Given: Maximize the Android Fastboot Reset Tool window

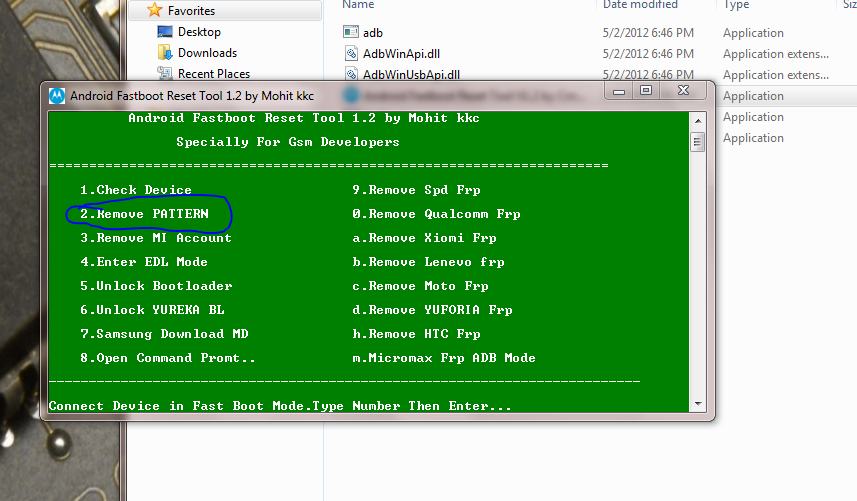Looking at the screenshot, I should pos(646,91).
